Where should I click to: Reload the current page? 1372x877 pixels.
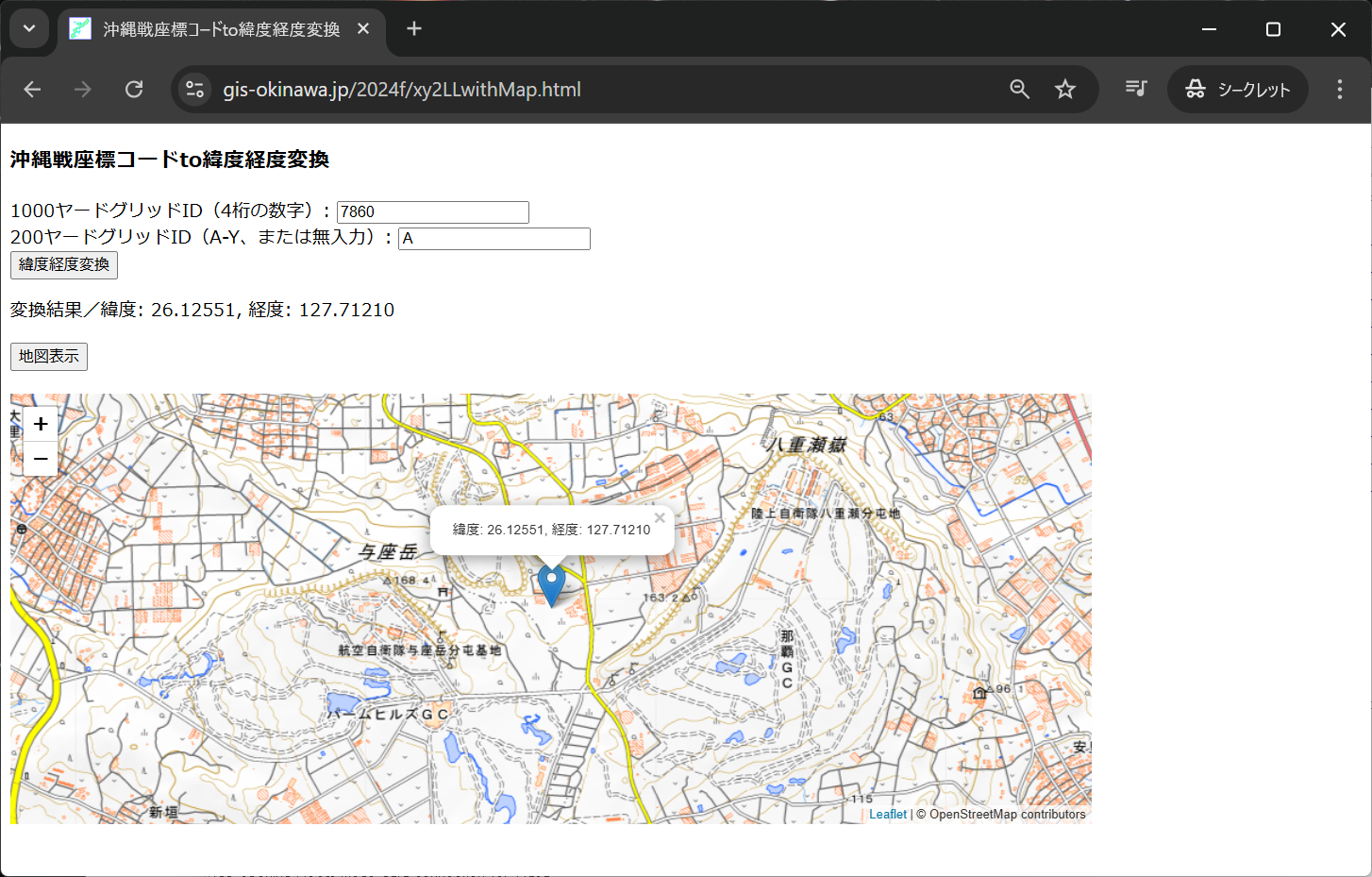tap(134, 90)
